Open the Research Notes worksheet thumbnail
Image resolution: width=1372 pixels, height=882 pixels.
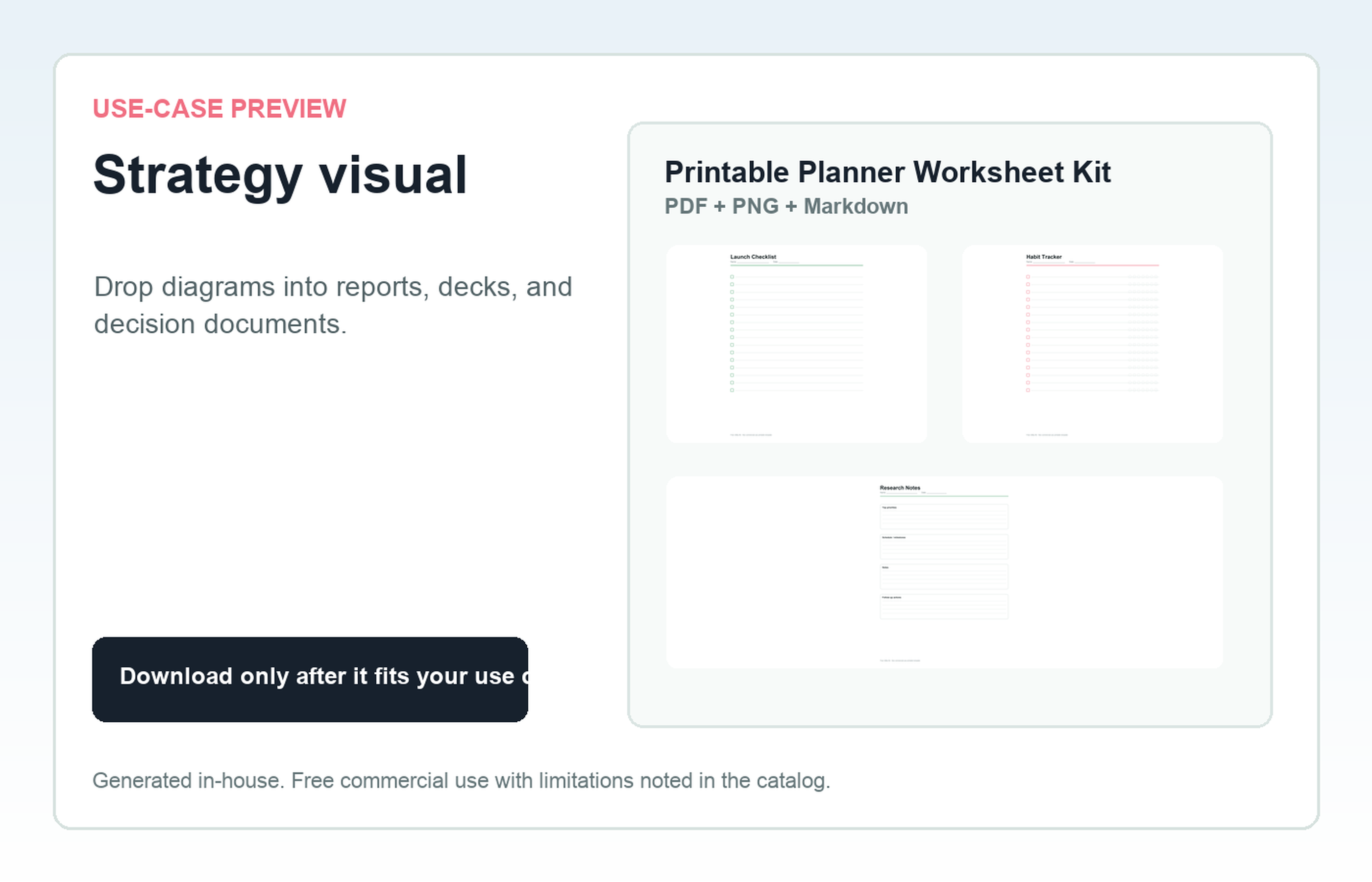pos(944,572)
